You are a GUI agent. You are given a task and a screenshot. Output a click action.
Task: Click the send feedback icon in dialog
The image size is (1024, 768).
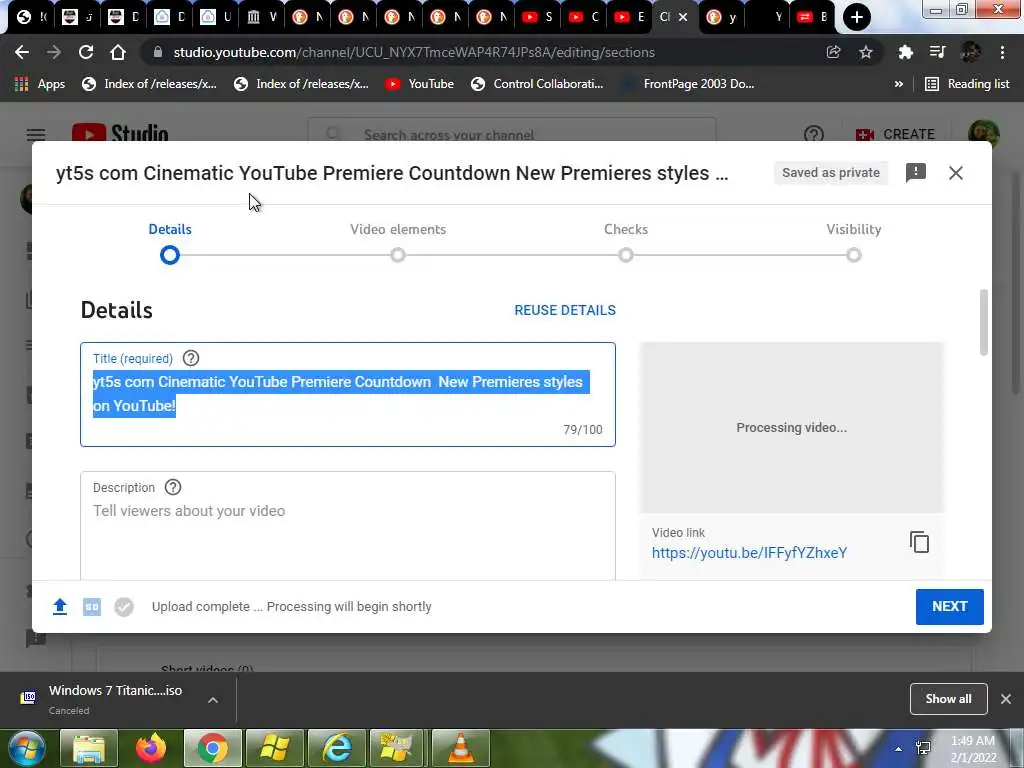[916, 172]
